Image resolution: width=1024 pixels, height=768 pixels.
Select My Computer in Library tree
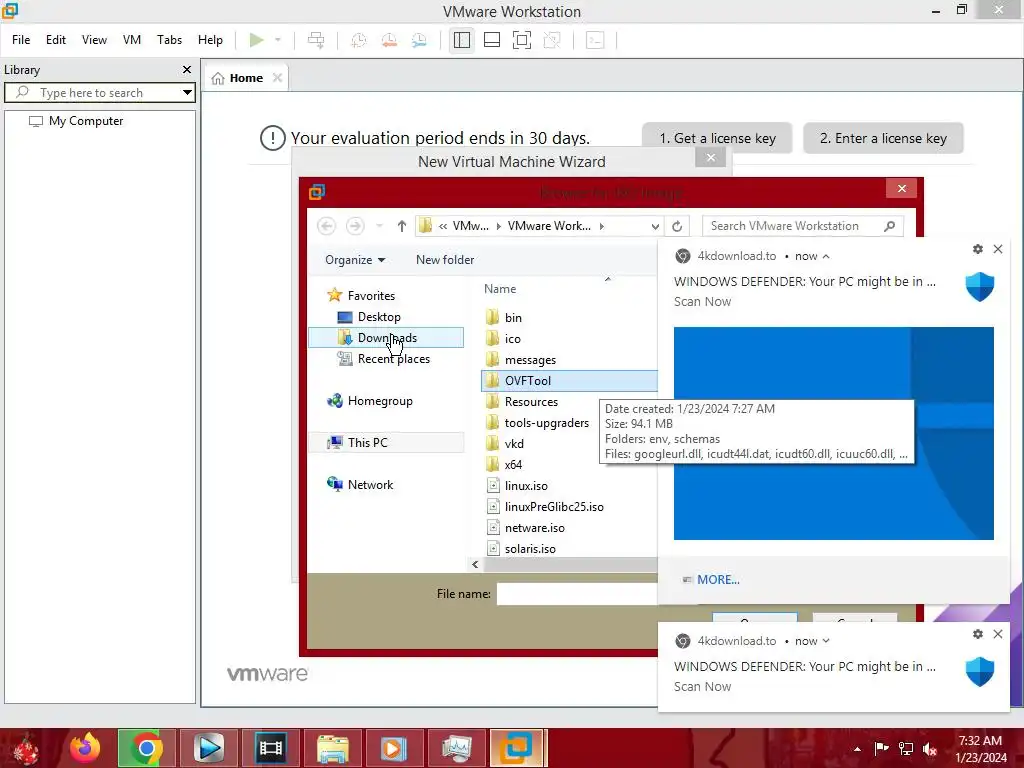[86, 121]
